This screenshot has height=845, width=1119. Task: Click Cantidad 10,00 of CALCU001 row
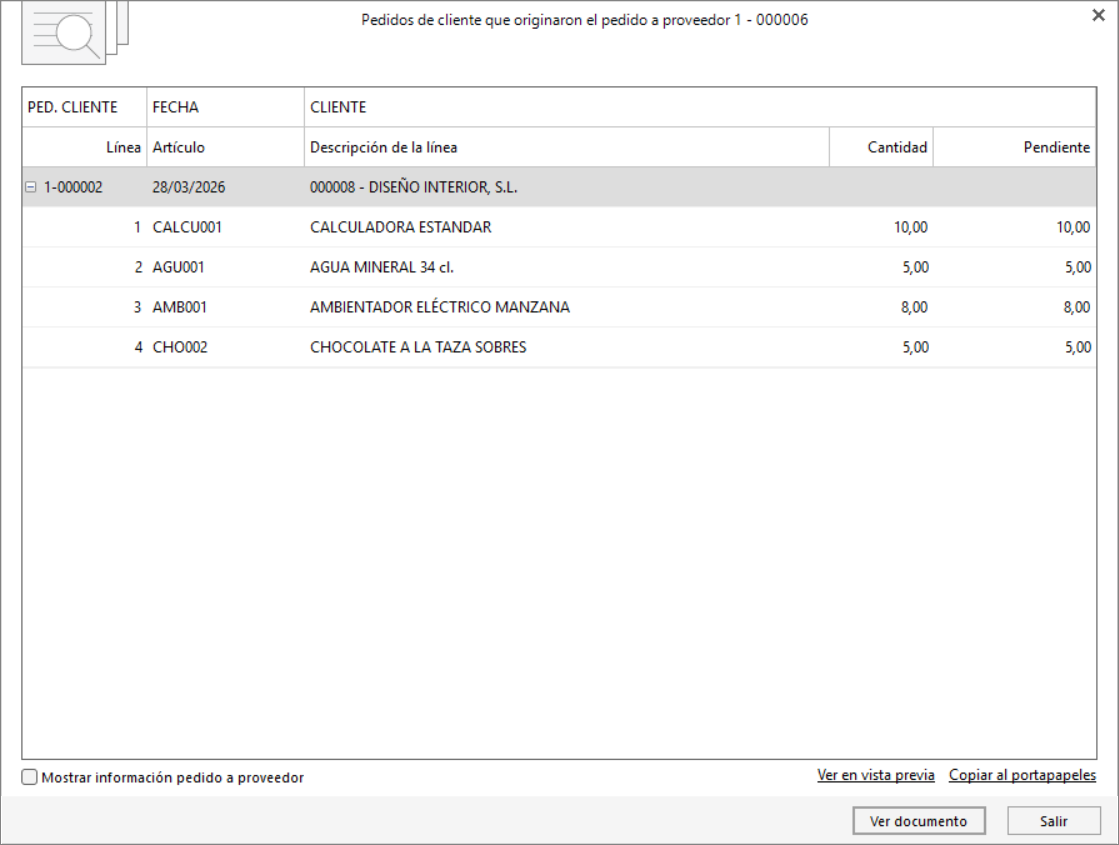[x=911, y=227]
